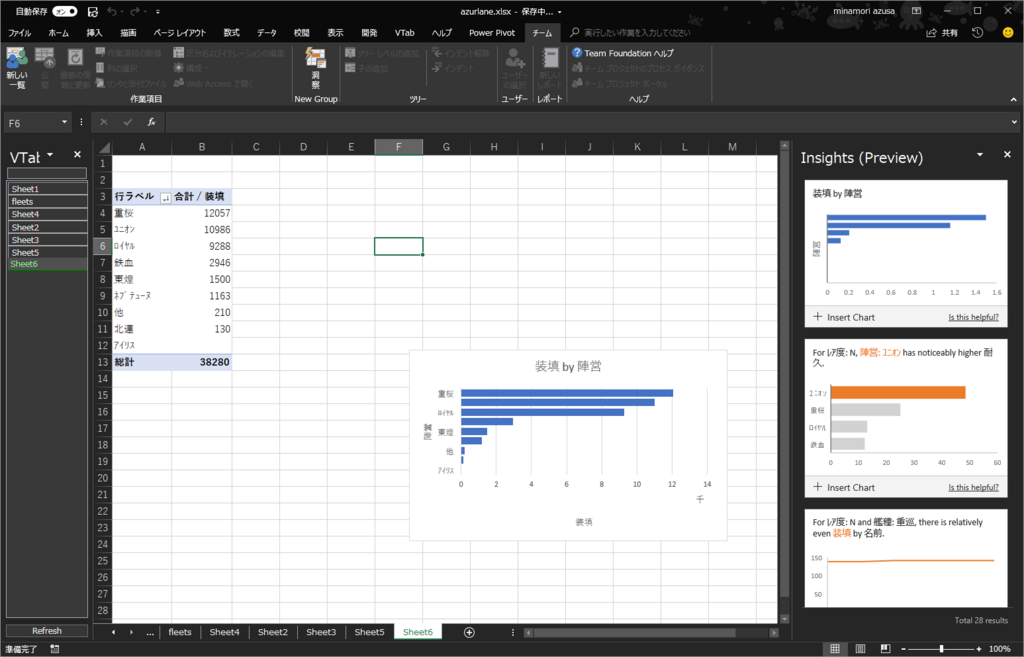Toggle the 自動保存 autosave switch
Image resolution: width=1024 pixels, height=657 pixels.
[x=65, y=11]
